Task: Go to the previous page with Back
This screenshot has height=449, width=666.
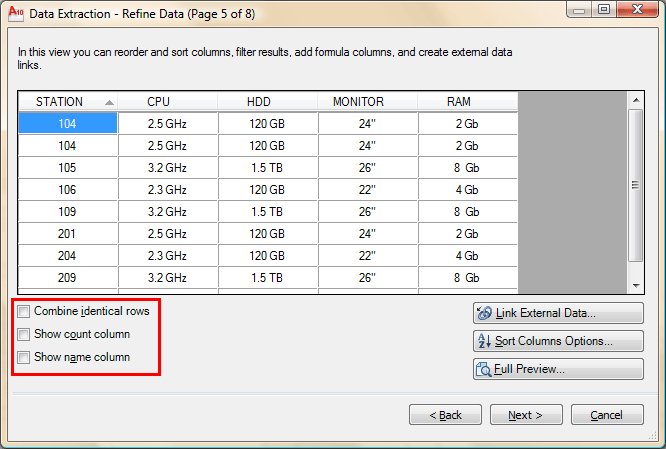Action: point(445,415)
